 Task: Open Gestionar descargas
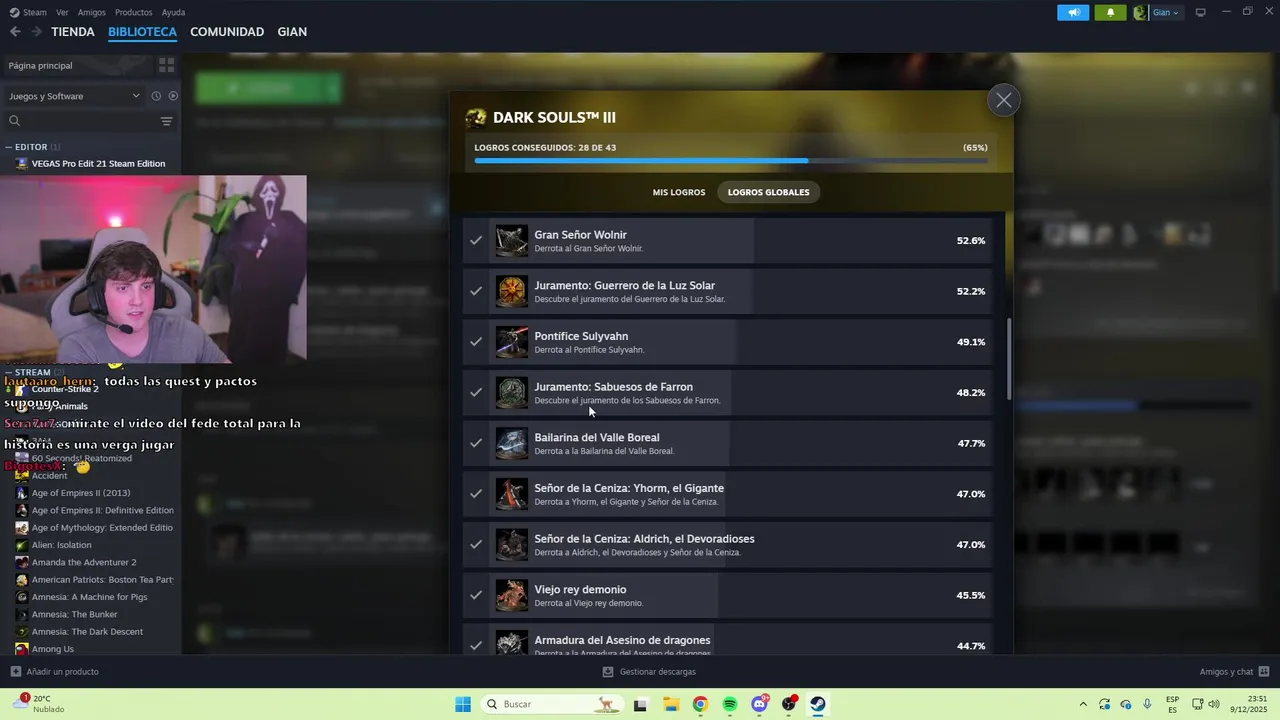coord(649,672)
